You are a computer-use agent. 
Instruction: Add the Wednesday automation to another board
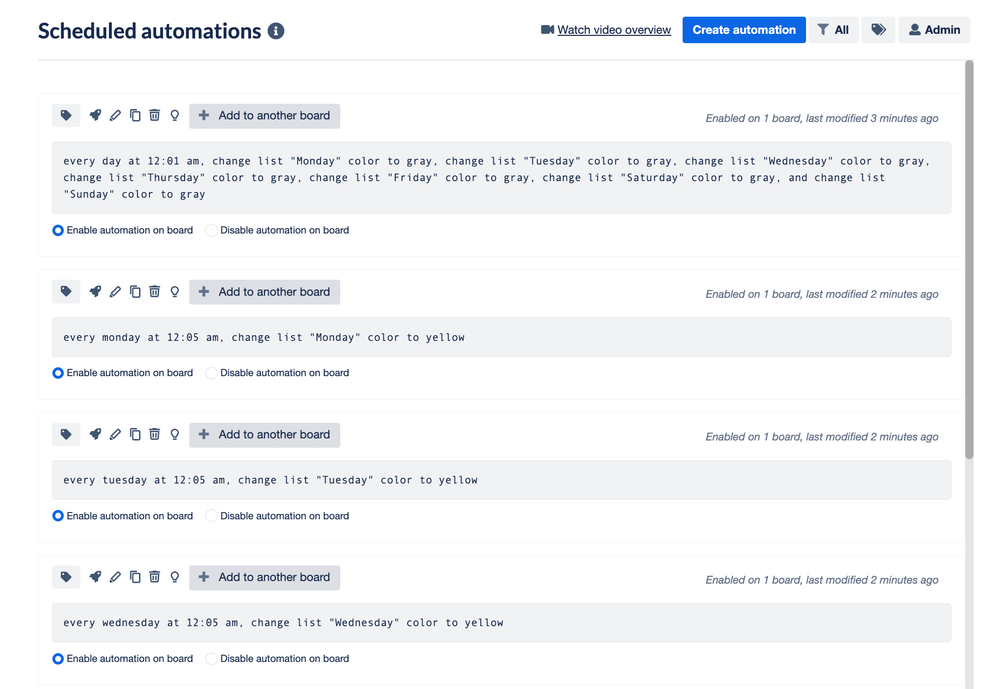point(264,577)
